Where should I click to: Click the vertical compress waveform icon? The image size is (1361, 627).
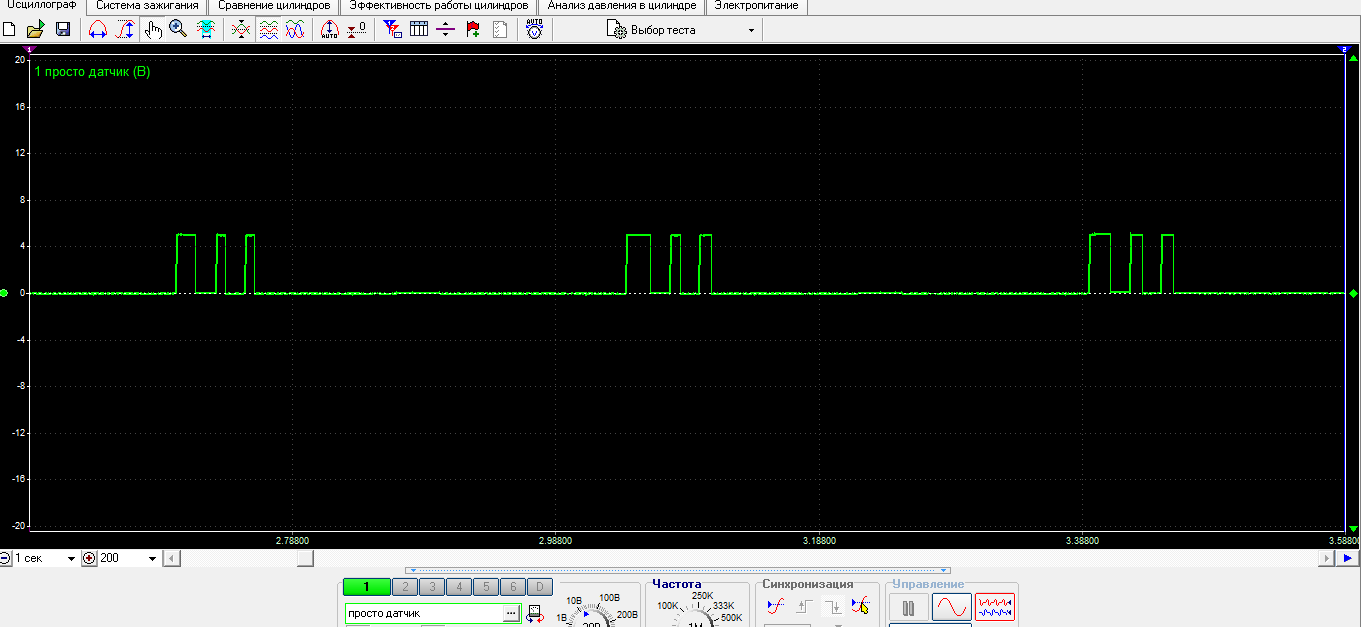(240, 30)
